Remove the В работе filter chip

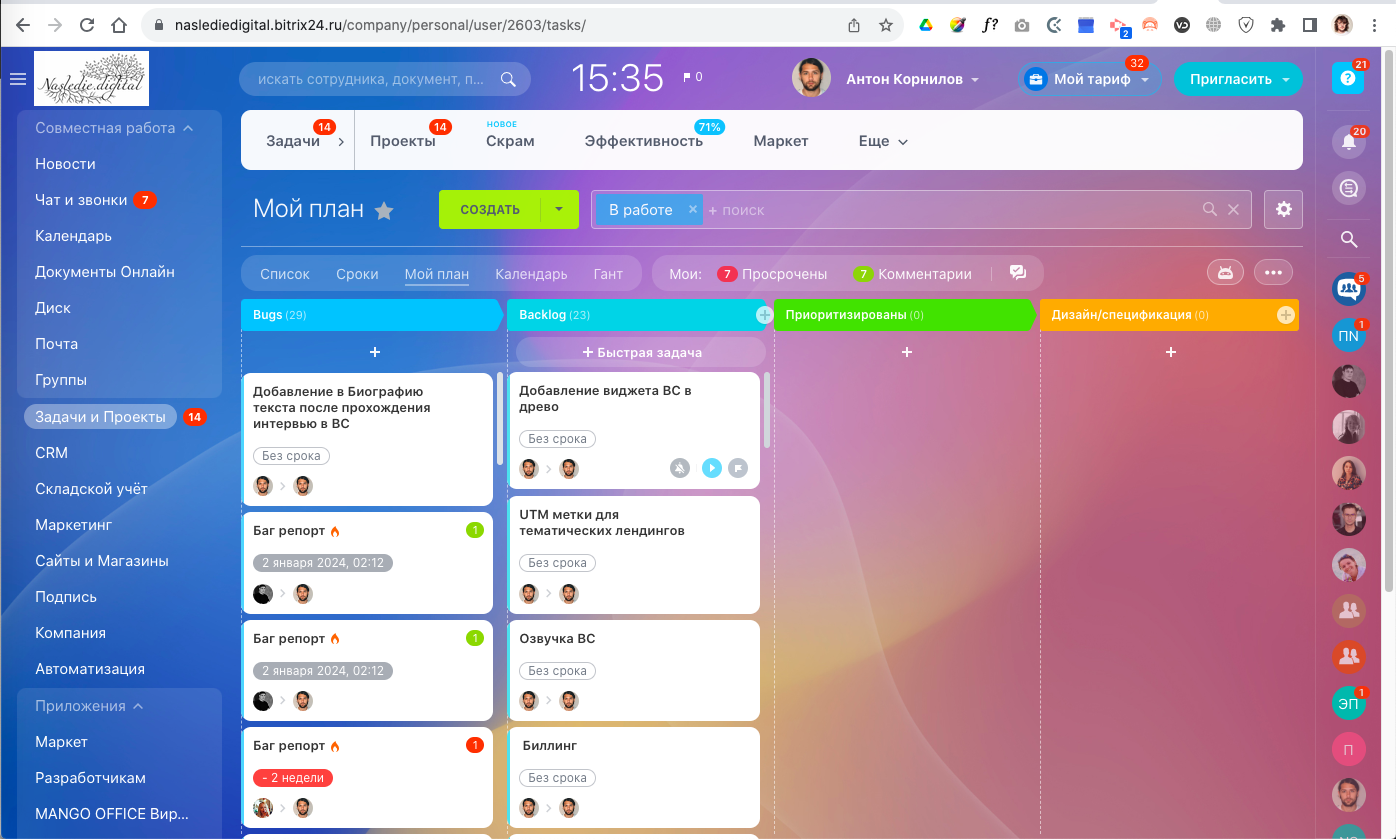[692, 209]
